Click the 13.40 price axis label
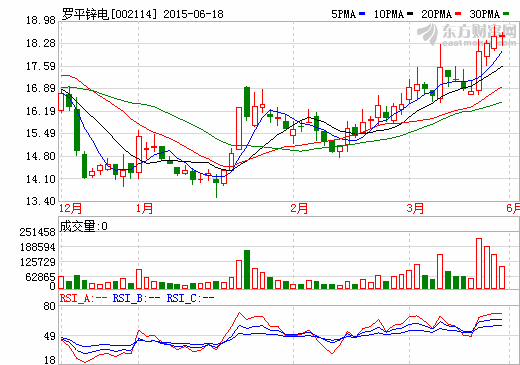Viewport: 520px width, 365px height. [x=41, y=201]
